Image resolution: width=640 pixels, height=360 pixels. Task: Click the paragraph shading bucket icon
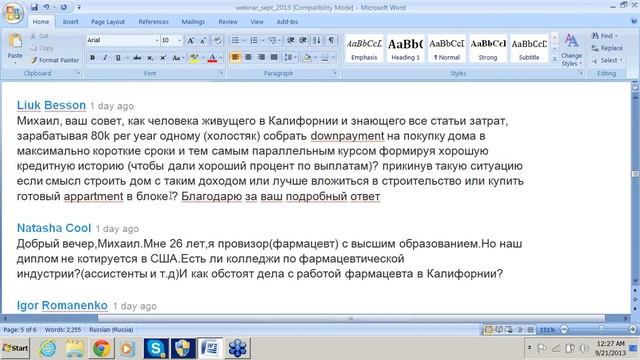tap(307, 58)
